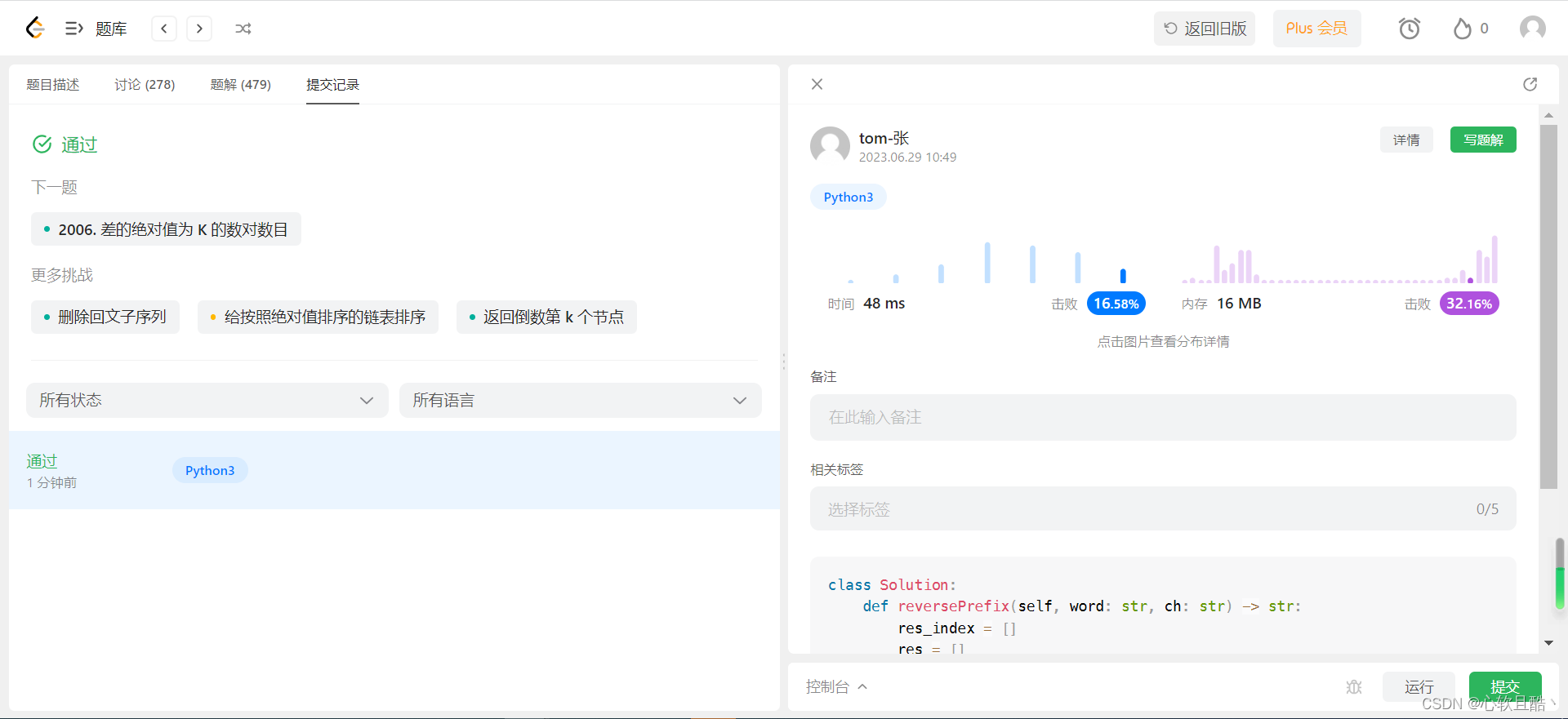Switch to 题目描述 tab
This screenshot has height=719, width=1568.
point(53,84)
